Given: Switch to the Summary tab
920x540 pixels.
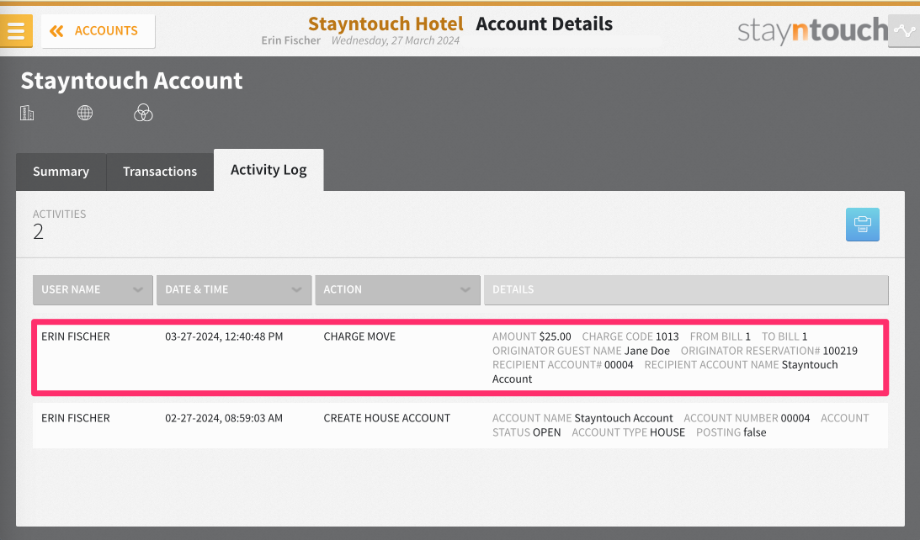Looking at the screenshot, I should (x=61, y=172).
